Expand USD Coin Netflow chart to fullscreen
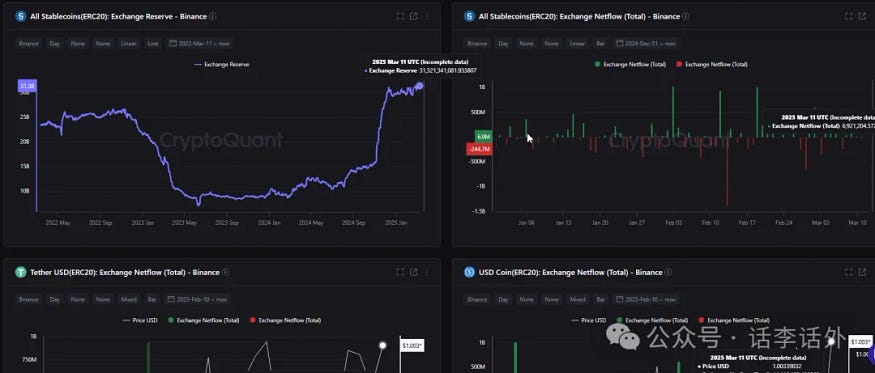 pyautogui.click(x=849, y=272)
